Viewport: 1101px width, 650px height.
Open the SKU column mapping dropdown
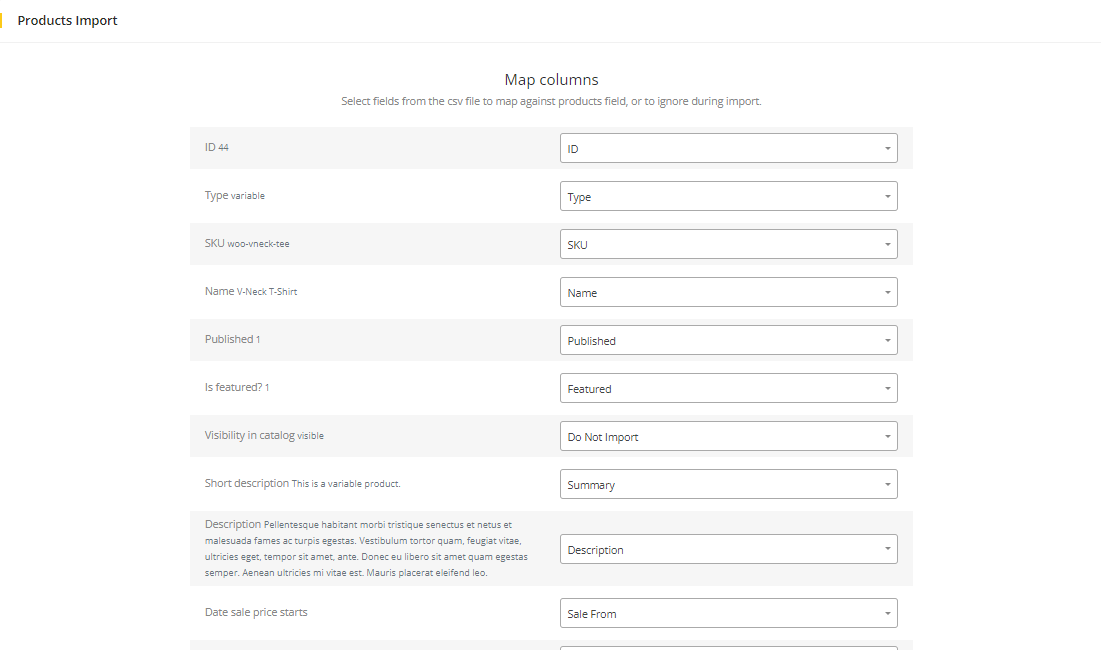(x=728, y=244)
